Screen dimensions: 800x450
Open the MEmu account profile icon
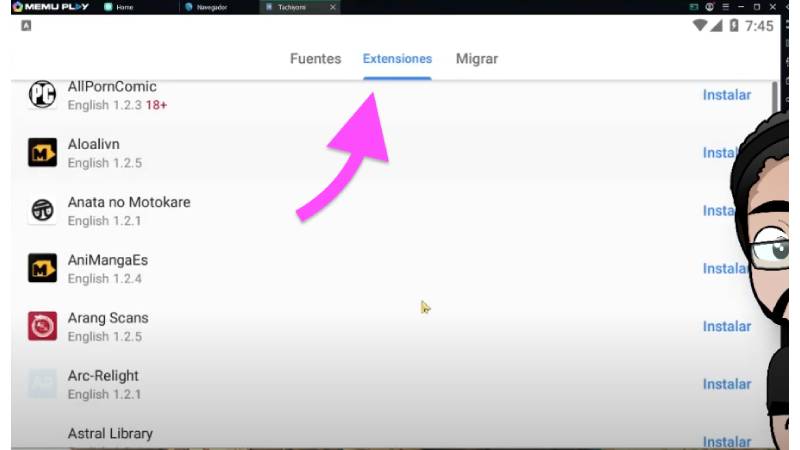[x=709, y=7]
